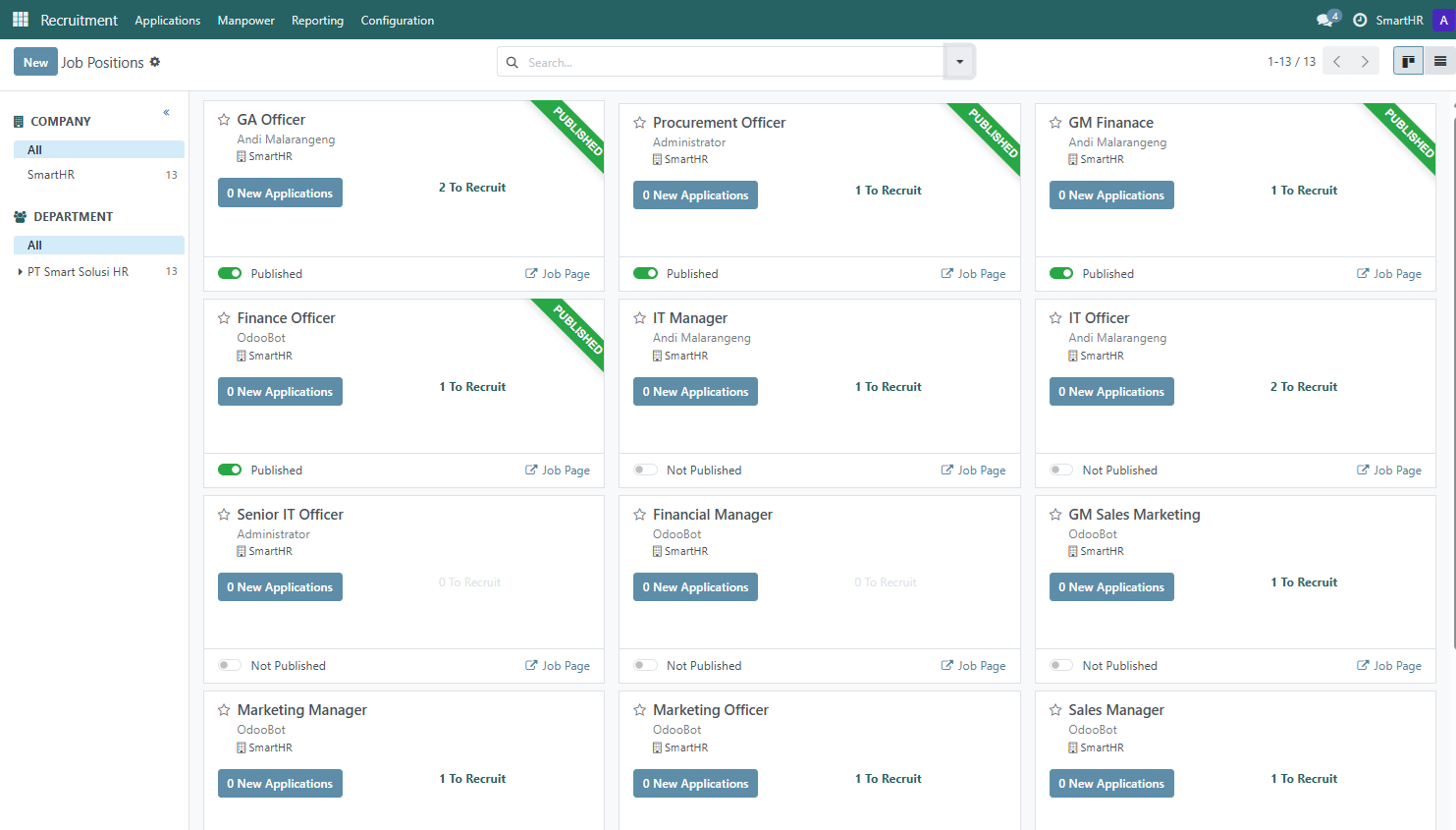The image size is (1456, 830).
Task: Expand PT Smart Solusi HR department
Action: point(21,272)
